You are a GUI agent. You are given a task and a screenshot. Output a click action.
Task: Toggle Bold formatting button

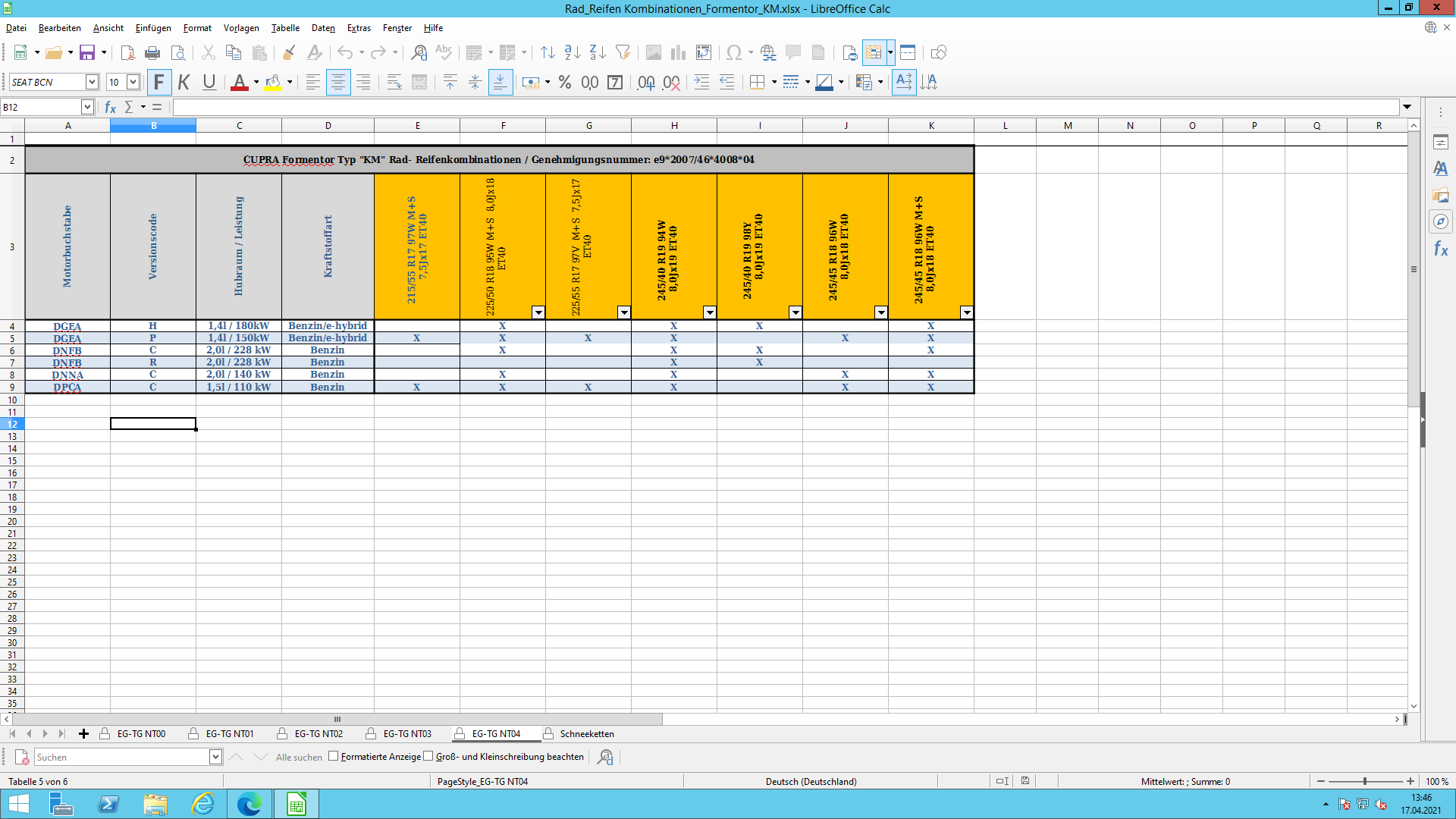pyautogui.click(x=158, y=82)
